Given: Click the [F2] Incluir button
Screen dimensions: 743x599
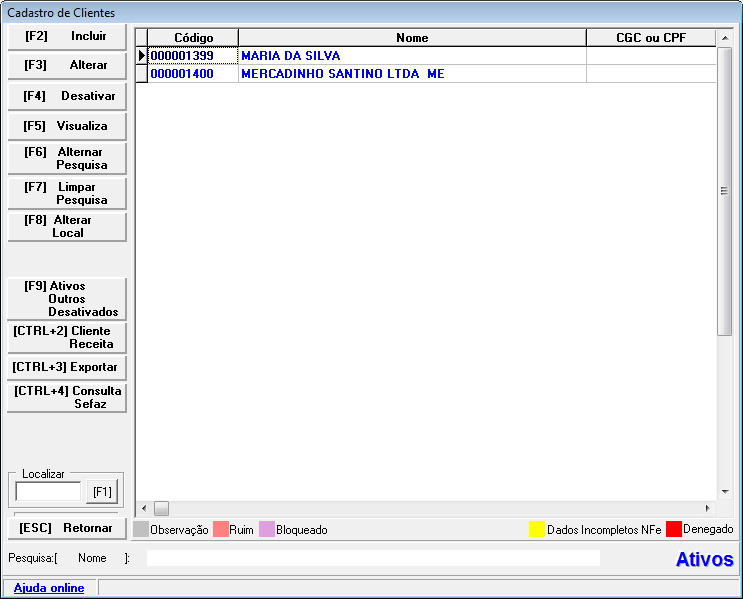Looking at the screenshot, I should [67, 36].
